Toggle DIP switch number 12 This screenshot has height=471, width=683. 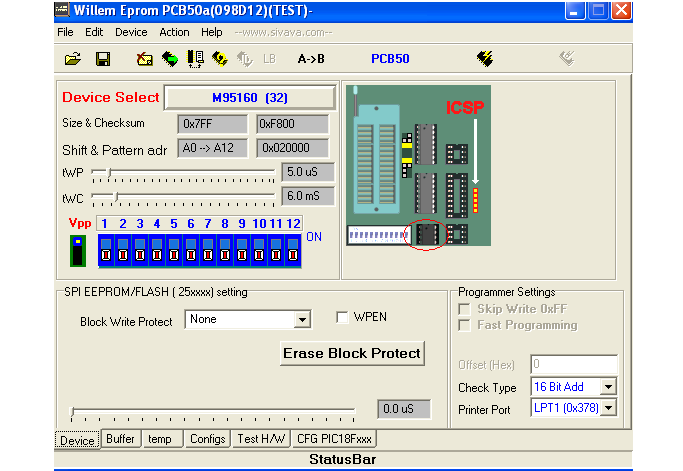pos(293,250)
